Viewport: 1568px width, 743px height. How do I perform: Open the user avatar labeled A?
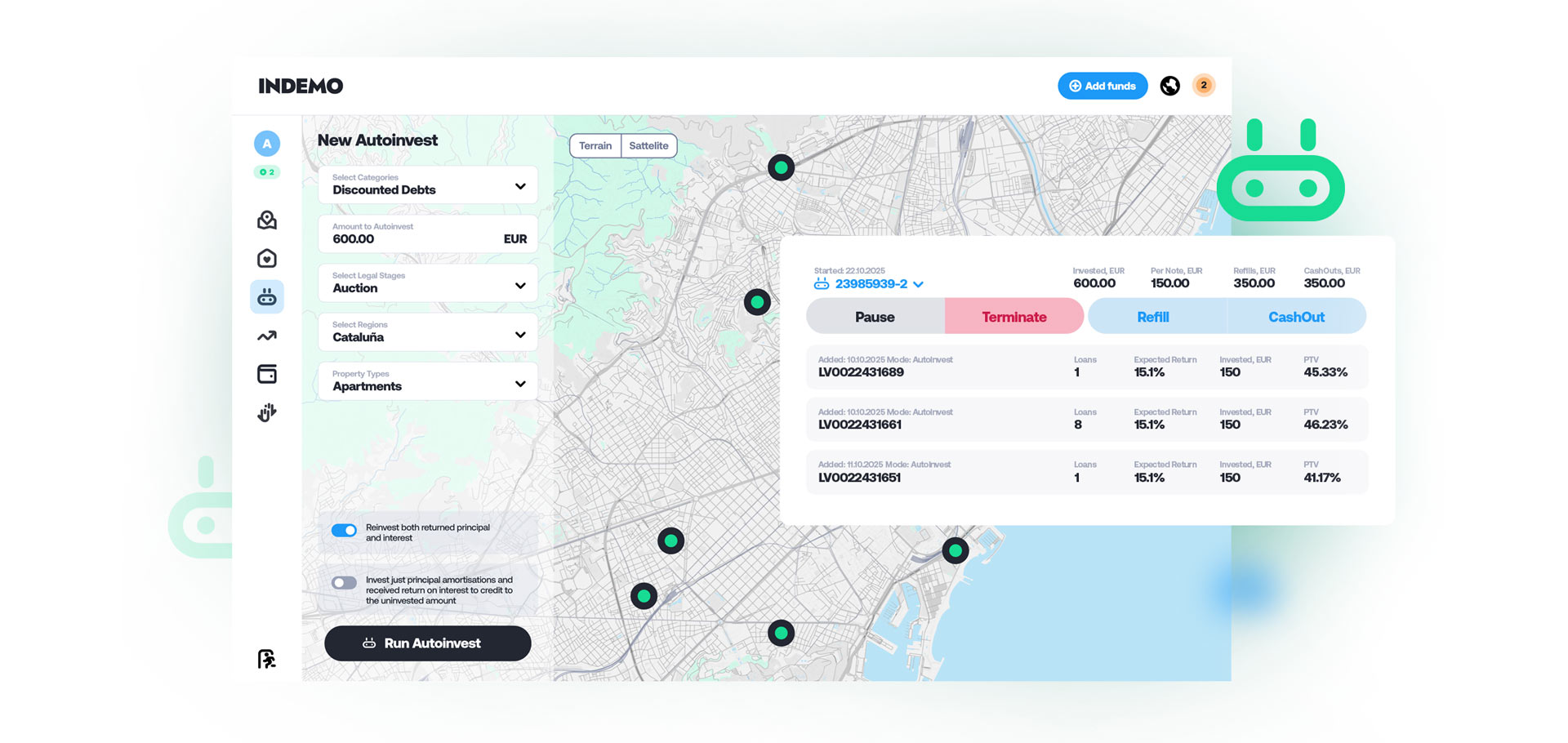(267, 144)
